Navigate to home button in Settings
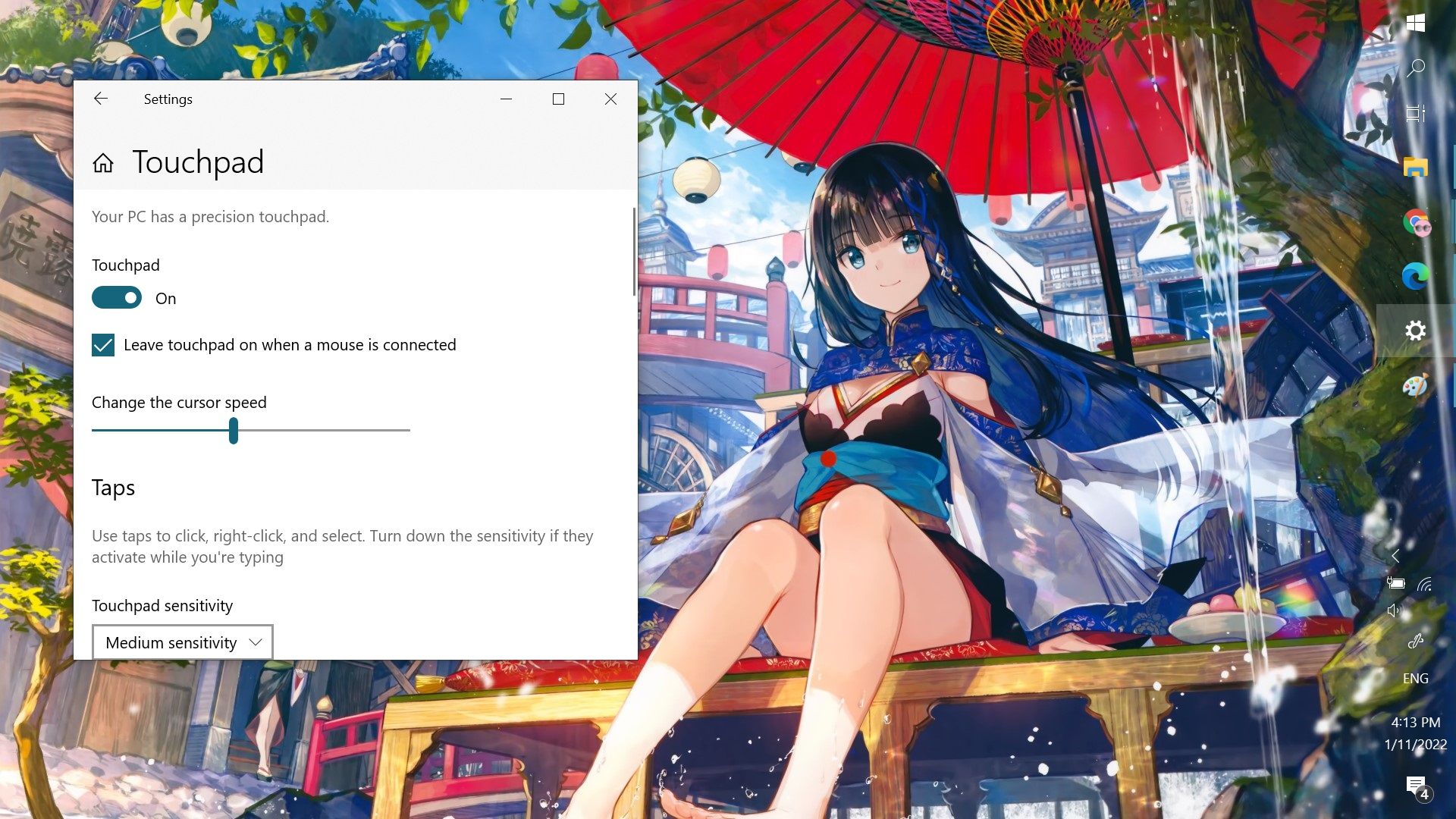Viewport: 1456px width, 819px height. (103, 163)
